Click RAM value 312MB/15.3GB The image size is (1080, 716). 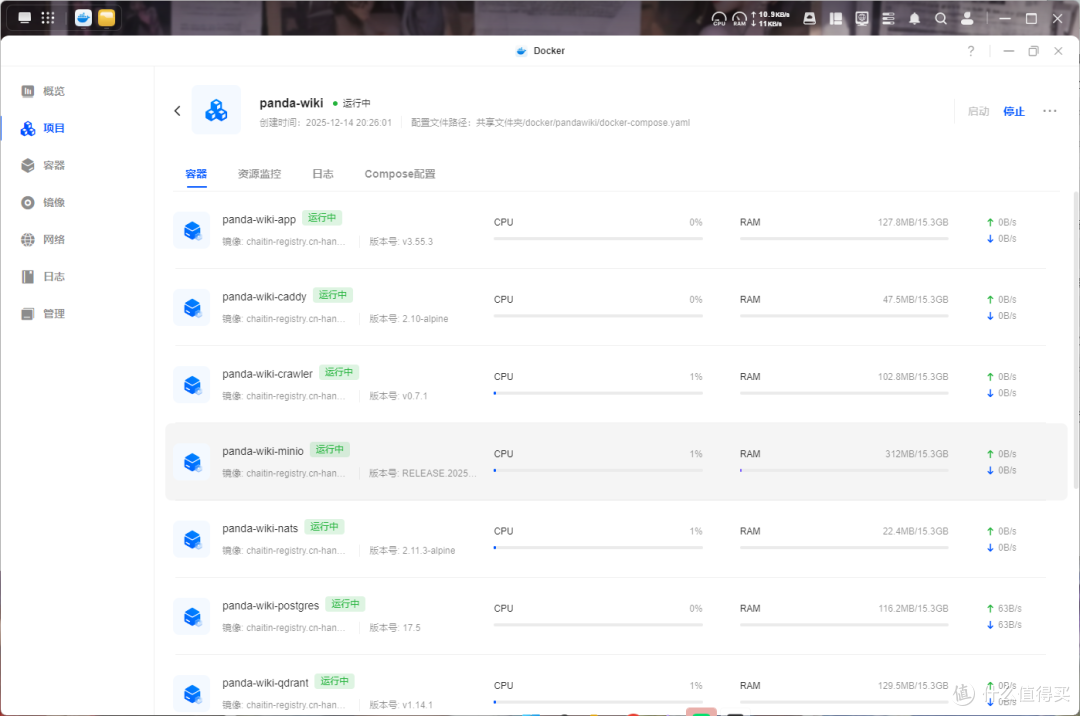click(x=916, y=454)
